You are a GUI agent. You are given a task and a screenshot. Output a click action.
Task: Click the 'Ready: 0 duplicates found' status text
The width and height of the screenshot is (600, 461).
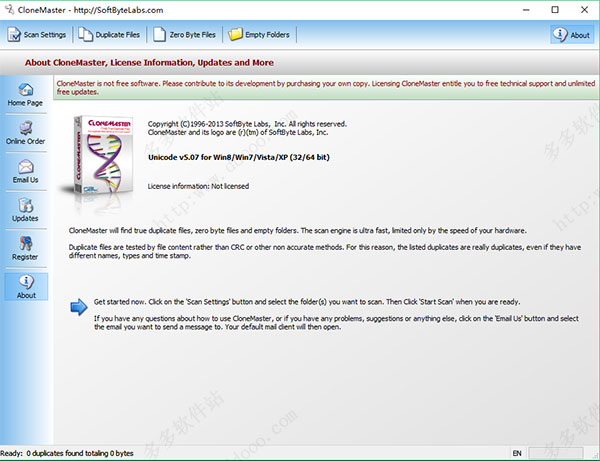[x=67, y=453]
